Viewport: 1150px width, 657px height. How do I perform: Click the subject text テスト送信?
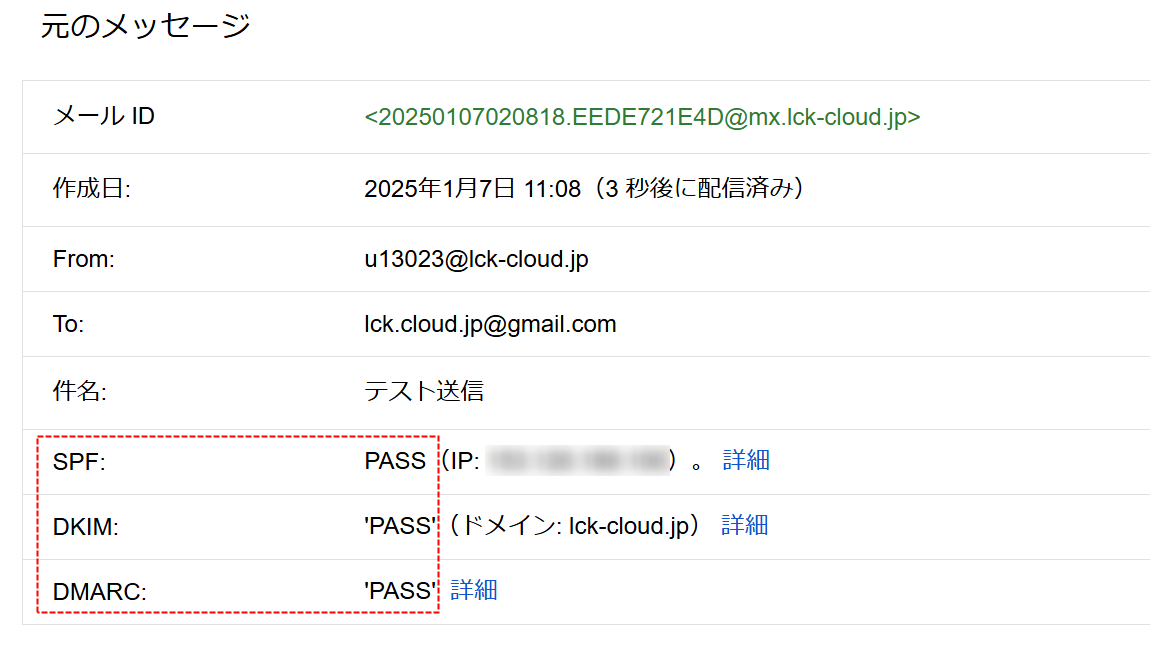(424, 391)
